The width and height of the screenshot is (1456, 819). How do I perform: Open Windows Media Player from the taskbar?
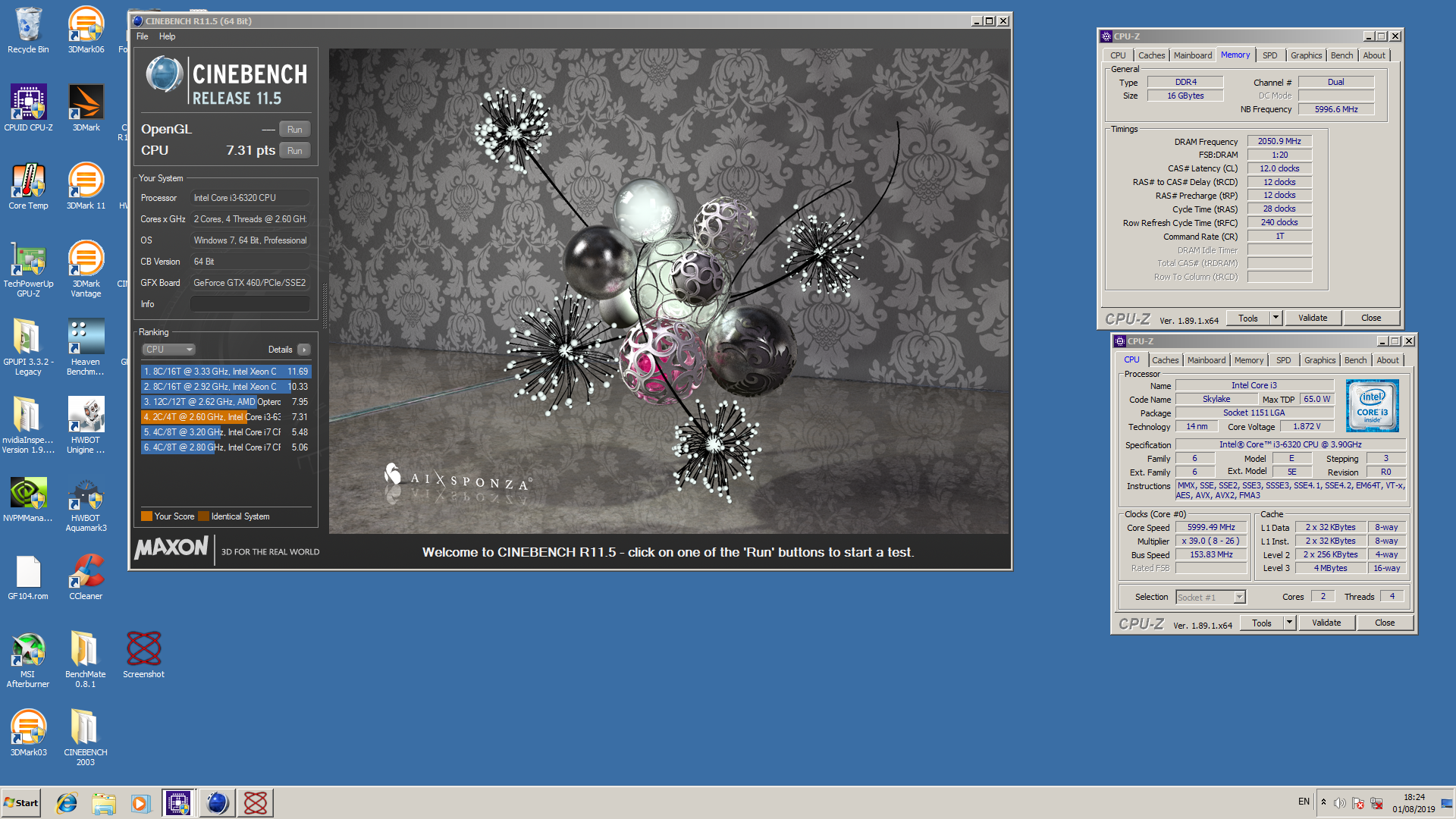141,803
